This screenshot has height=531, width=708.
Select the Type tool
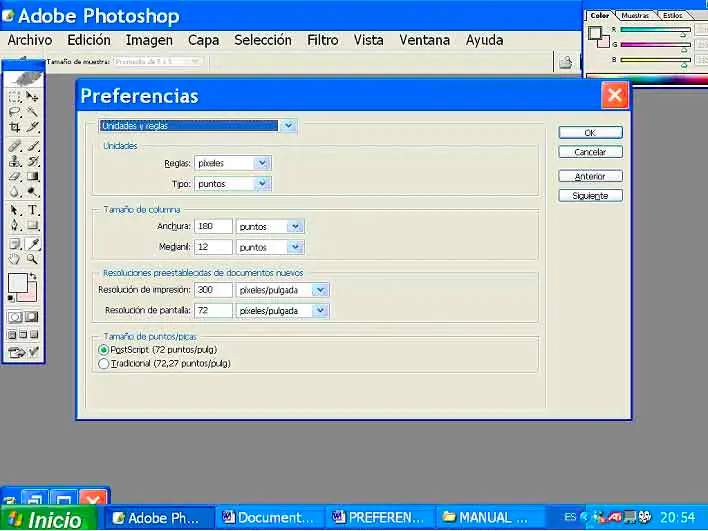pyautogui.click(x=32, y=210)
